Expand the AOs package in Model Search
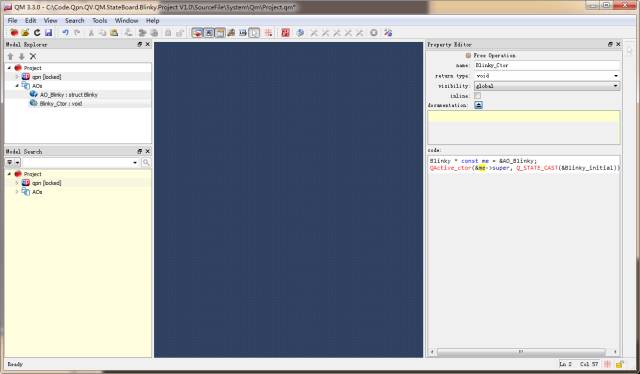Screen dimensions: 640x374 (x=17, y=192)
